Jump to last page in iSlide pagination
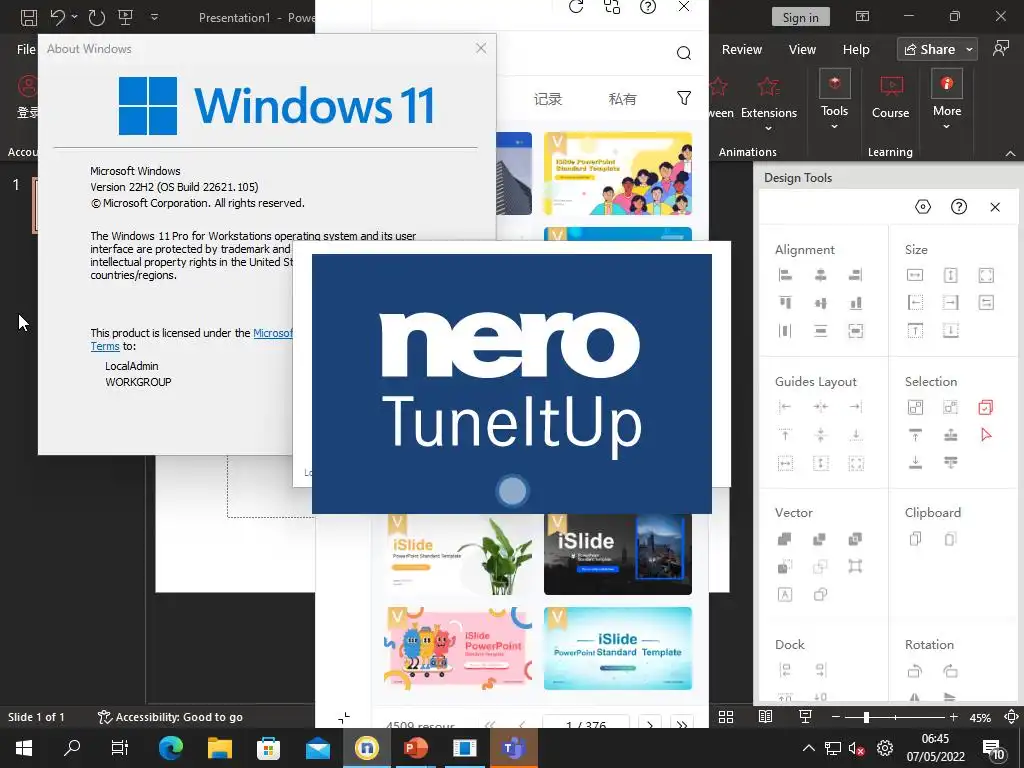The image size is (1024, 768). coord(682,723)
